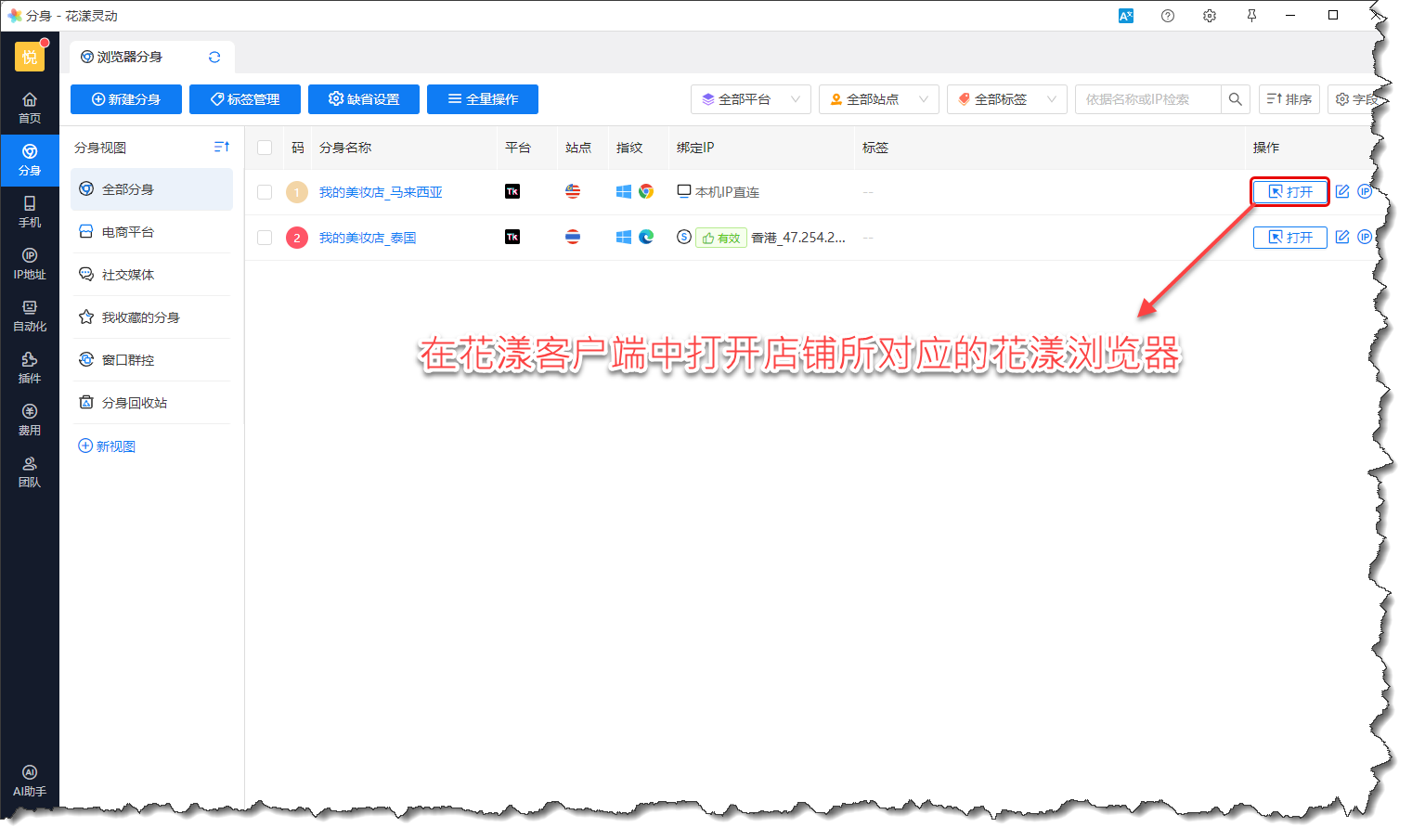Select the 分身 sidebar item
1412x840 pixels.
[30, 160]
